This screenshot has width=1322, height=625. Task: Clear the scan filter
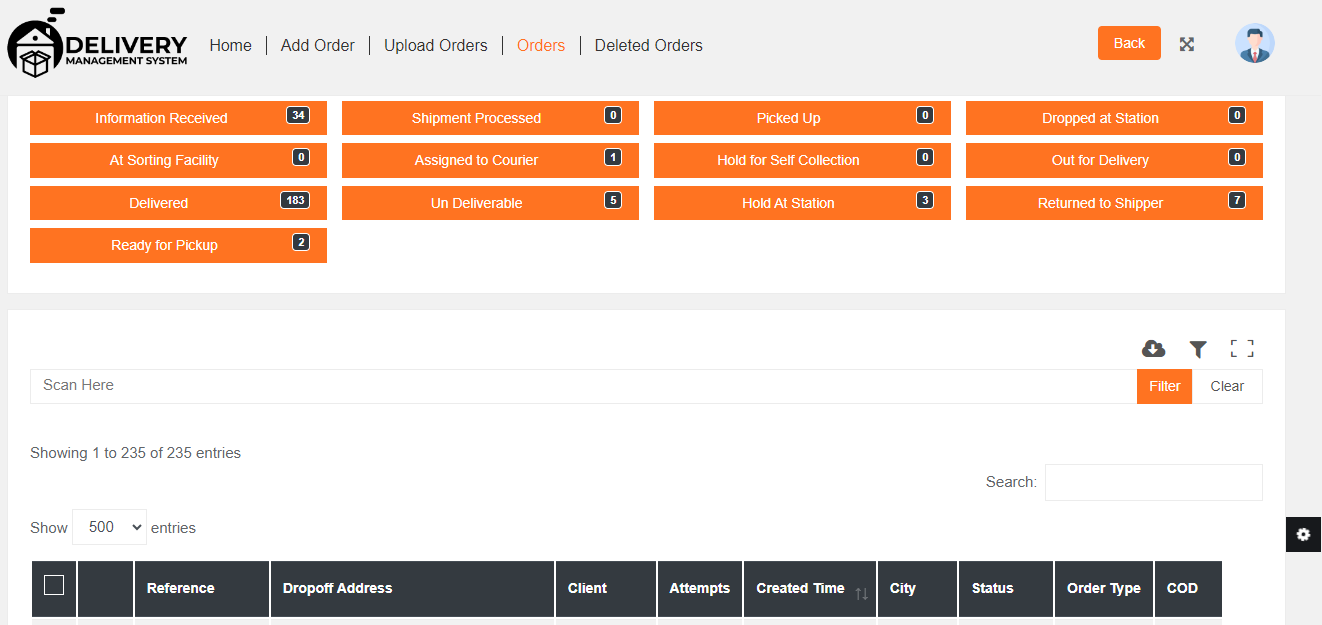[x=1227, y=386]
